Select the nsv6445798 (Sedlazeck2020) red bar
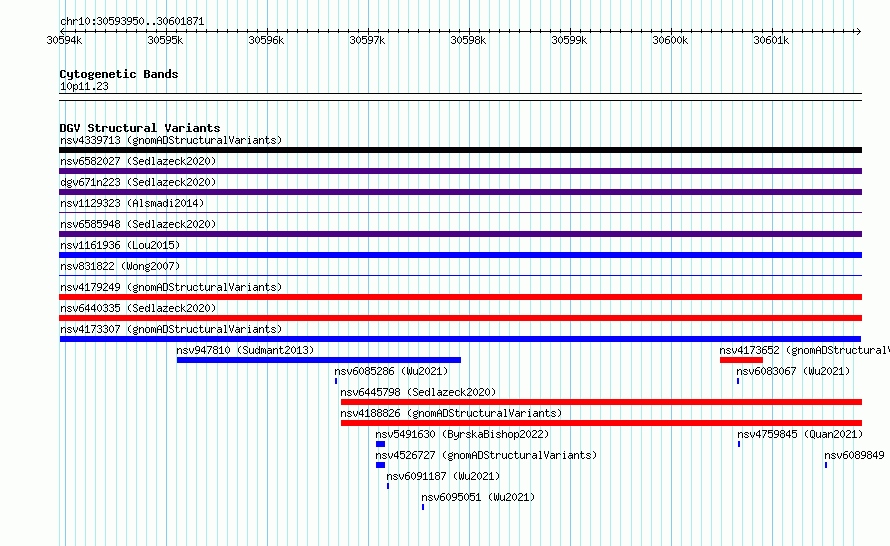Screen dimensions: 890x546 [x=601, y=402]
